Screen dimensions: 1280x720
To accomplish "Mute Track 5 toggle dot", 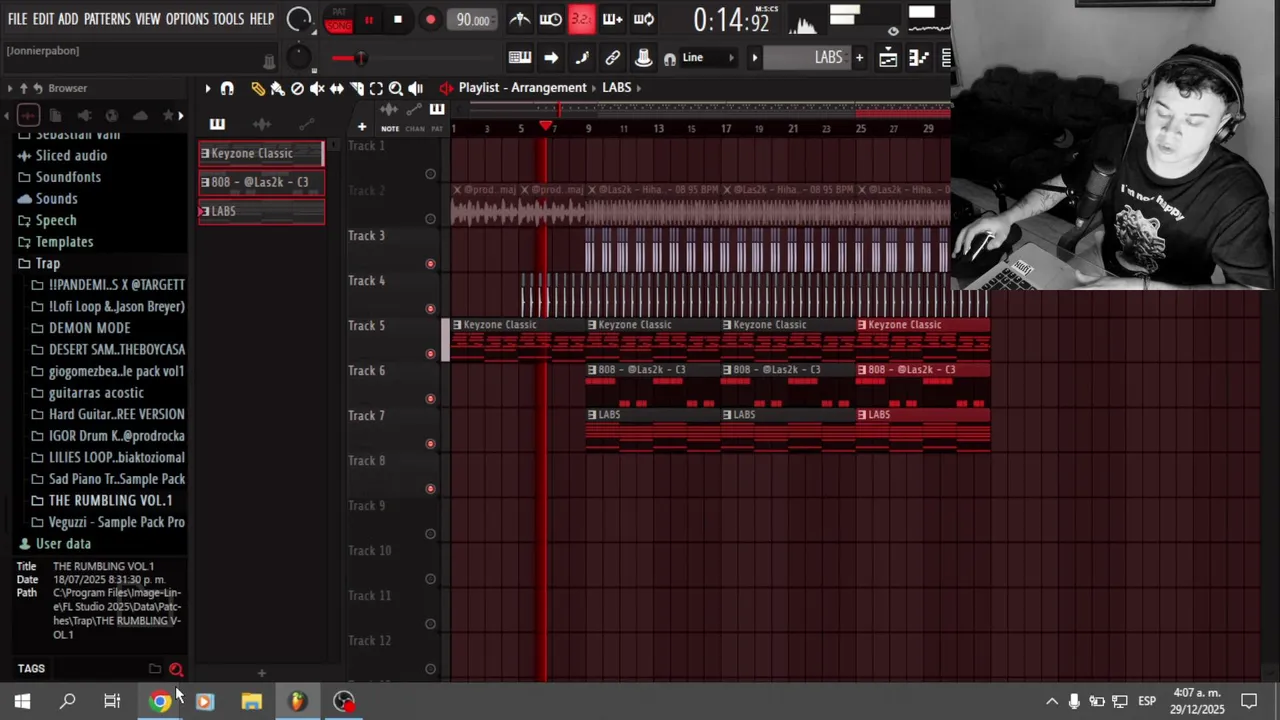I will tap(431, 354).
